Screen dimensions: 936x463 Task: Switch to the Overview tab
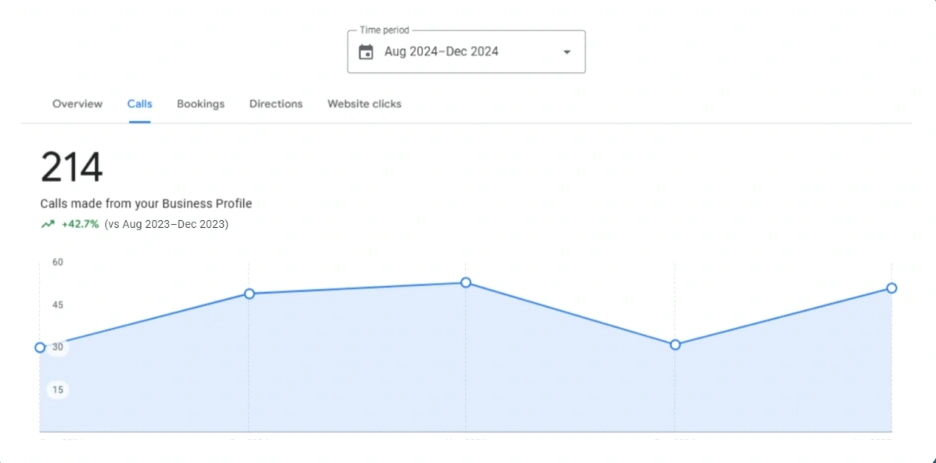pos(78,104)
